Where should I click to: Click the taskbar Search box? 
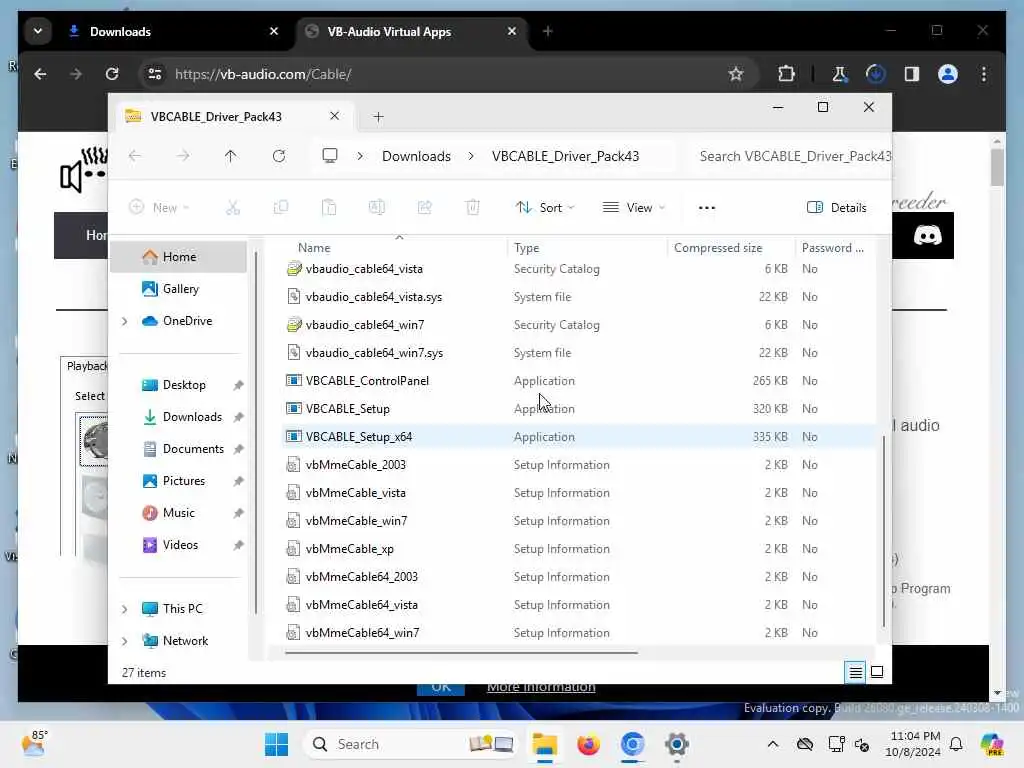[x=410, y=744]
